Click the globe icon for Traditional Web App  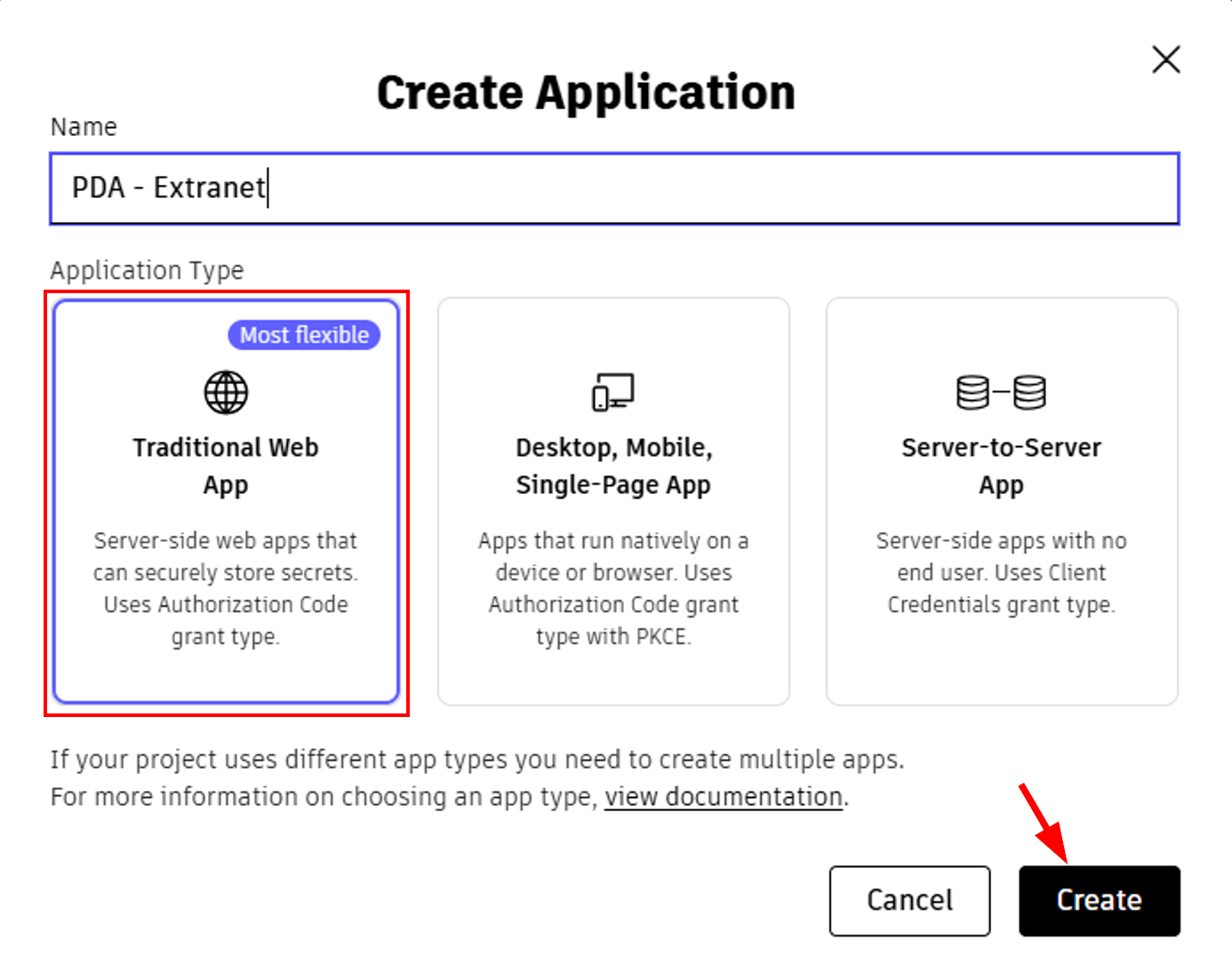click(226, 392)
